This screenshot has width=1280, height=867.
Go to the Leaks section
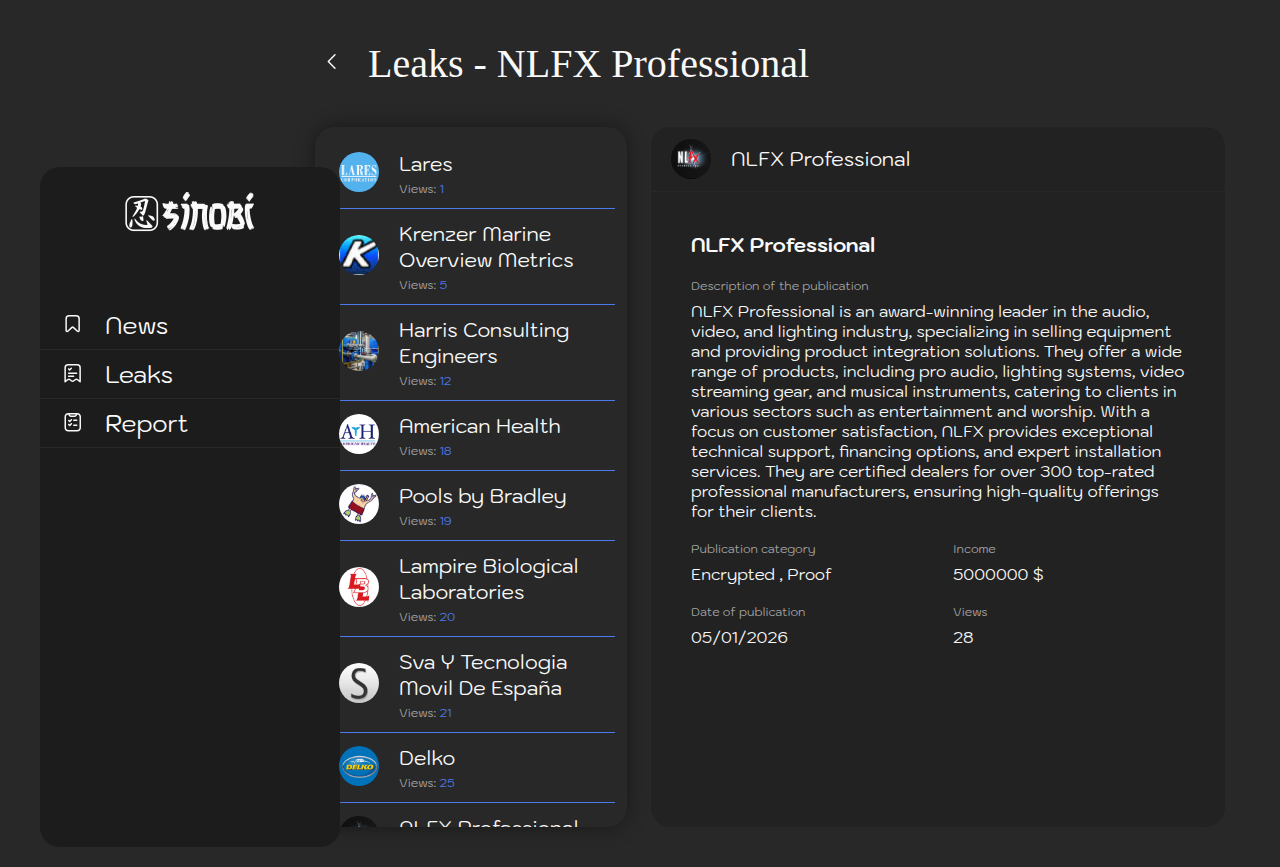point(139,375)
